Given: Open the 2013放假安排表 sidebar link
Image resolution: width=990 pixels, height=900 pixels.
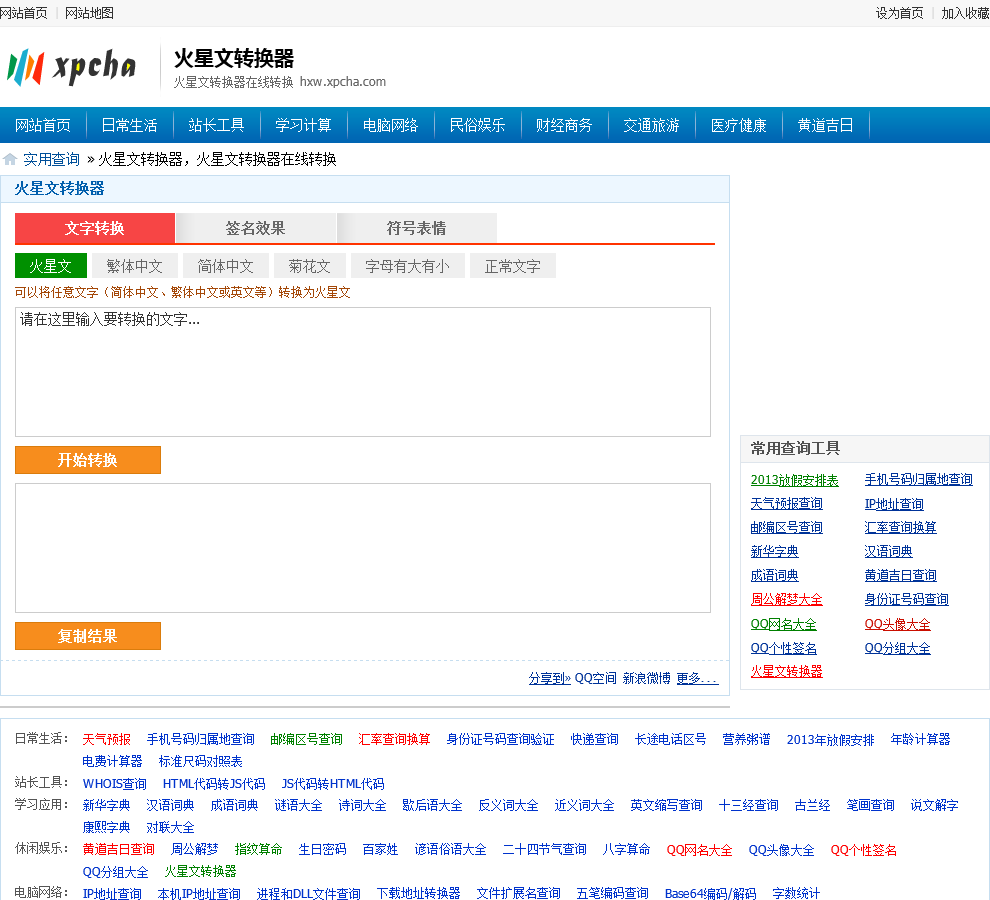Looking at the screenshot, I should (x=794, y=480).
